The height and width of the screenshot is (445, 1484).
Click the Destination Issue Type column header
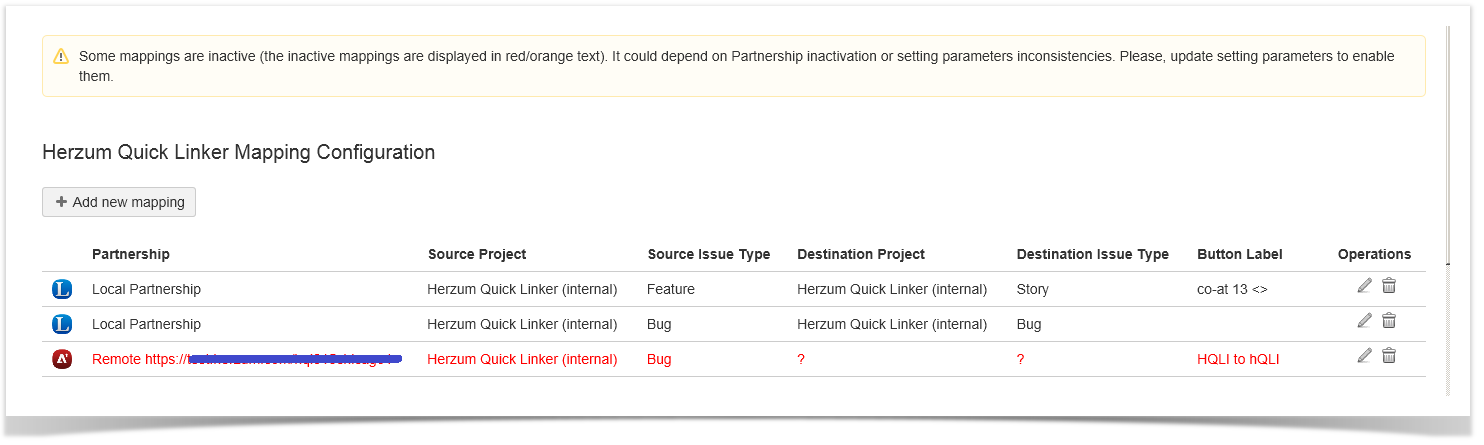[x=1092, y=254]
